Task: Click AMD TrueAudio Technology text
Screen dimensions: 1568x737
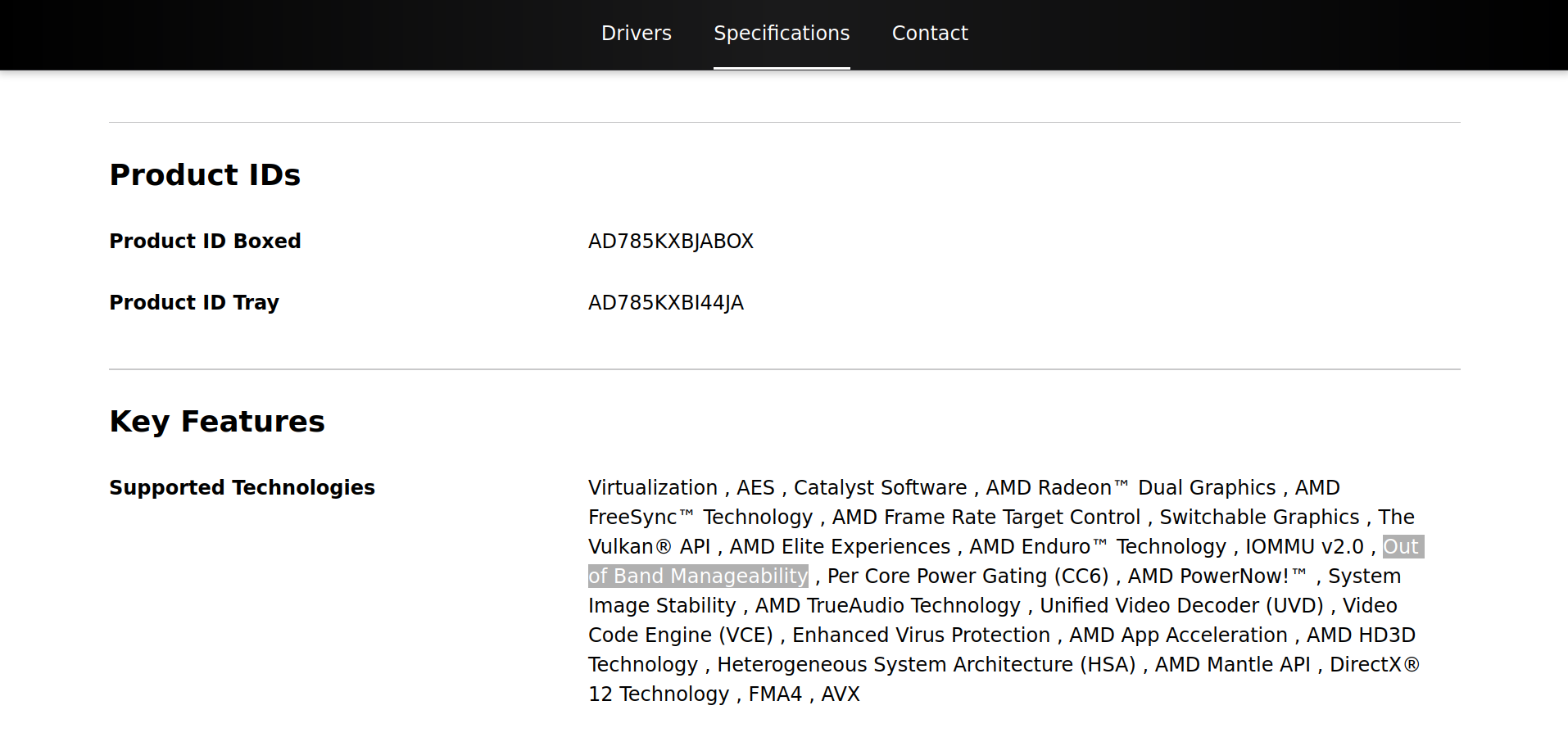Action: coord(887,606)
